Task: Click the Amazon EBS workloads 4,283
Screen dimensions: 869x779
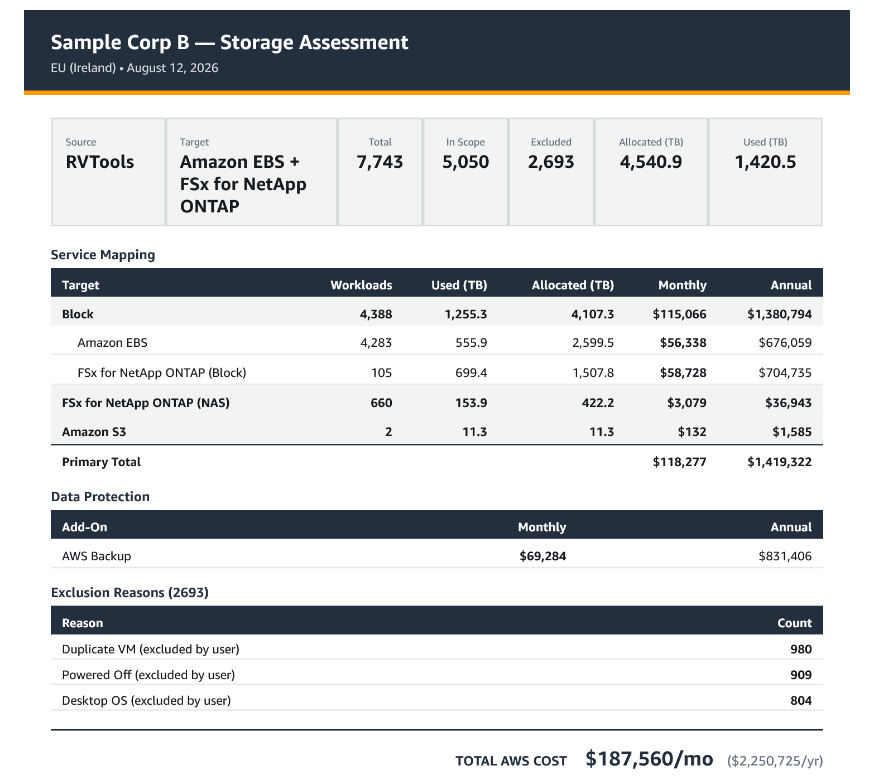Action: click(x=376, y=343)
